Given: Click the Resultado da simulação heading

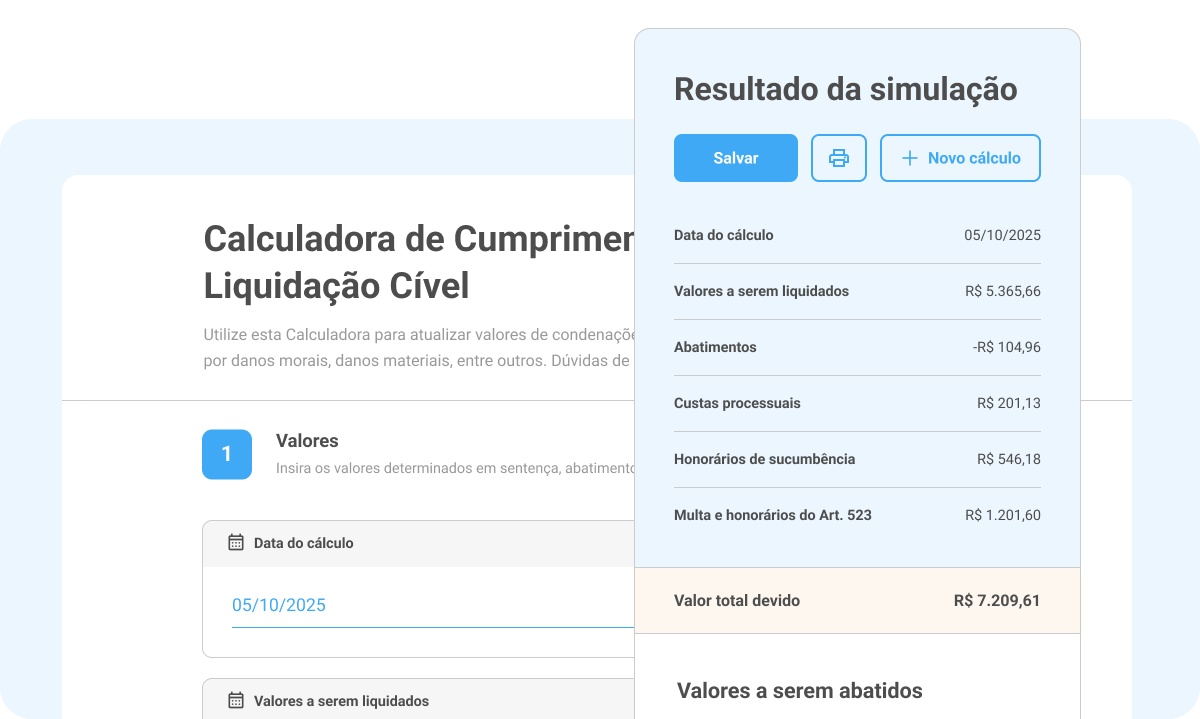Looking at the screenshot, I should click(x=846, y=90).
